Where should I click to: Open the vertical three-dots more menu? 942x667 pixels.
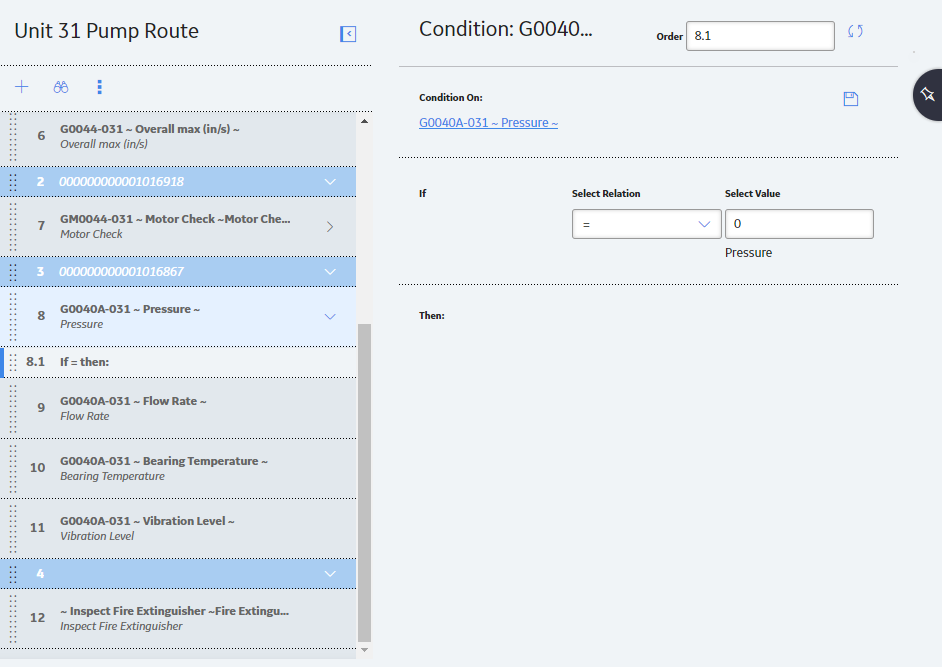point(100,87)
